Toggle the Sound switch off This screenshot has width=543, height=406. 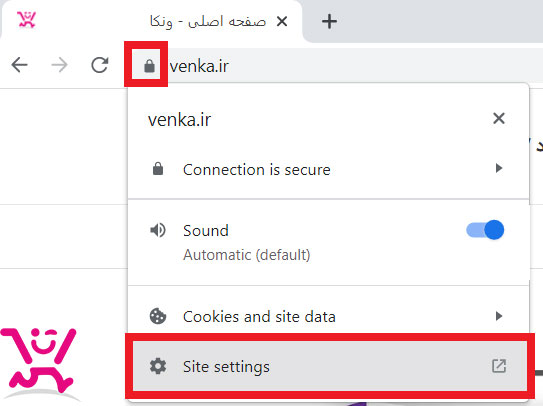click(x=485, y=230)
